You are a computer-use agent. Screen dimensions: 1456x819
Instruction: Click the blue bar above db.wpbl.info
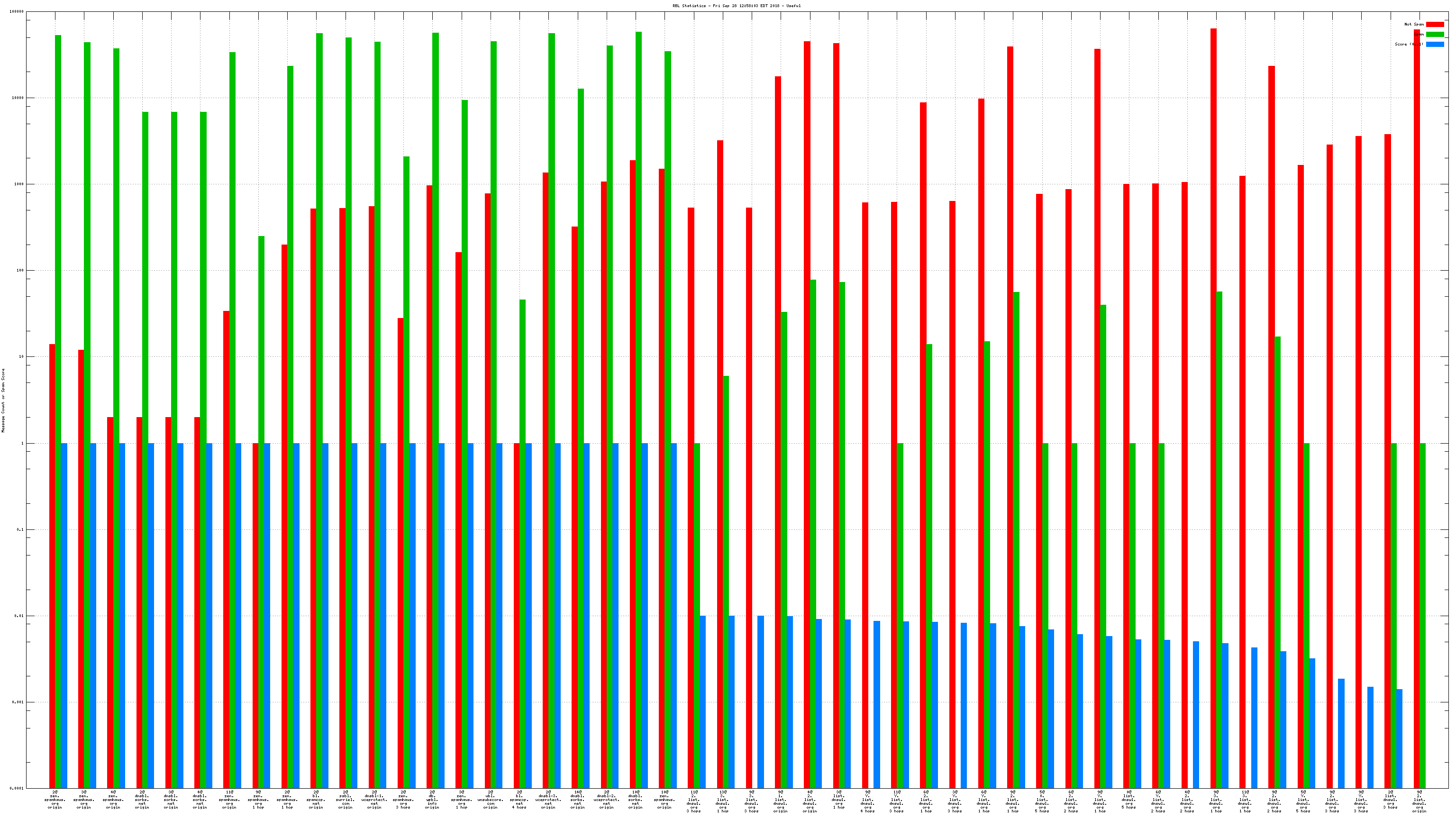click(x=441, y=616)
